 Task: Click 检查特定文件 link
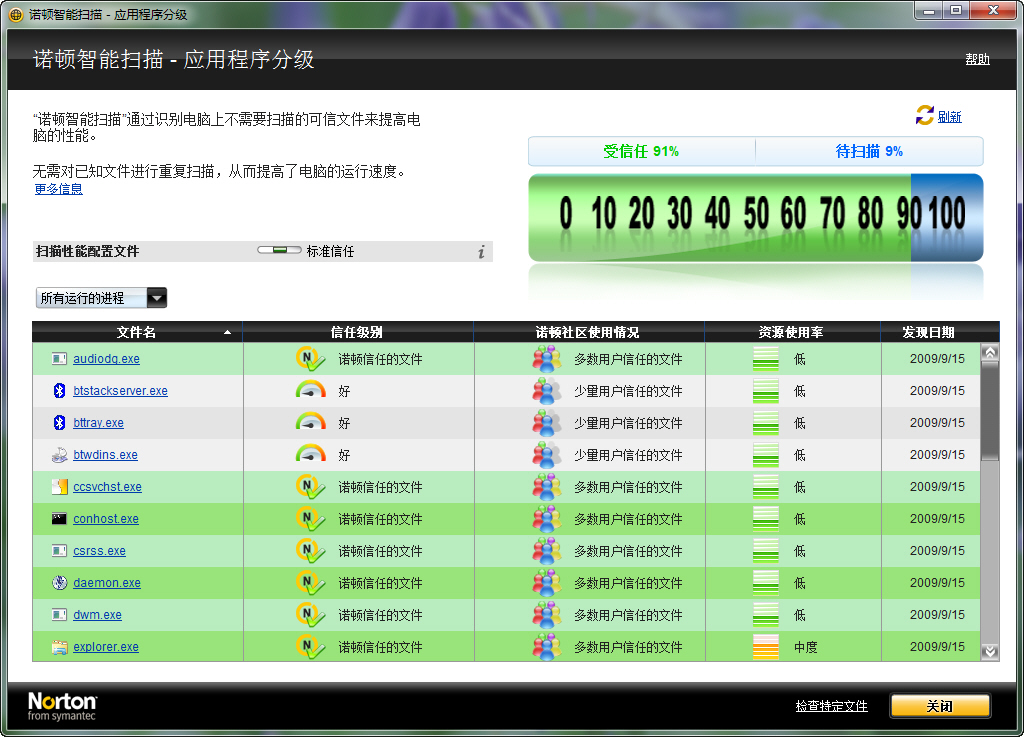[x=831, y=706]
